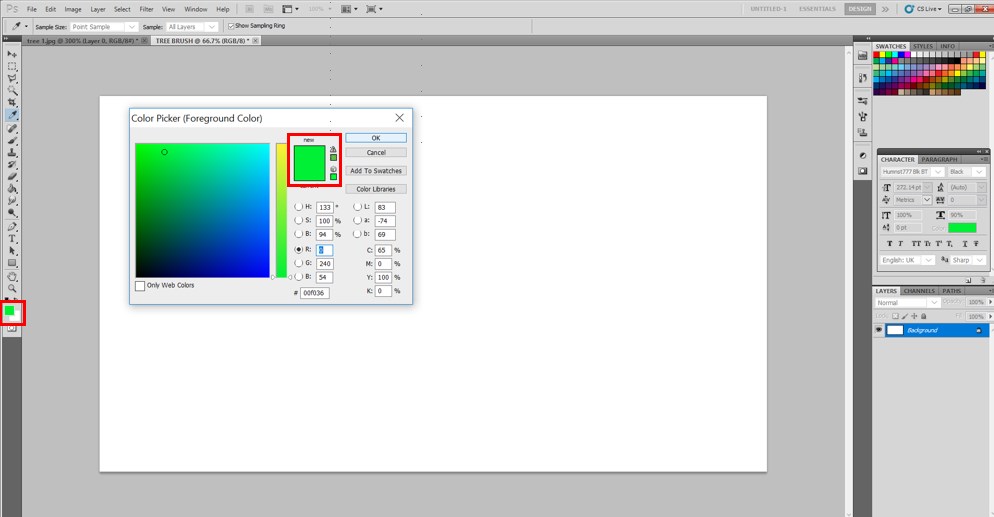994x517 pixels.
Task: Open the CS Live dropdown
Action: [x=923, y=9]
